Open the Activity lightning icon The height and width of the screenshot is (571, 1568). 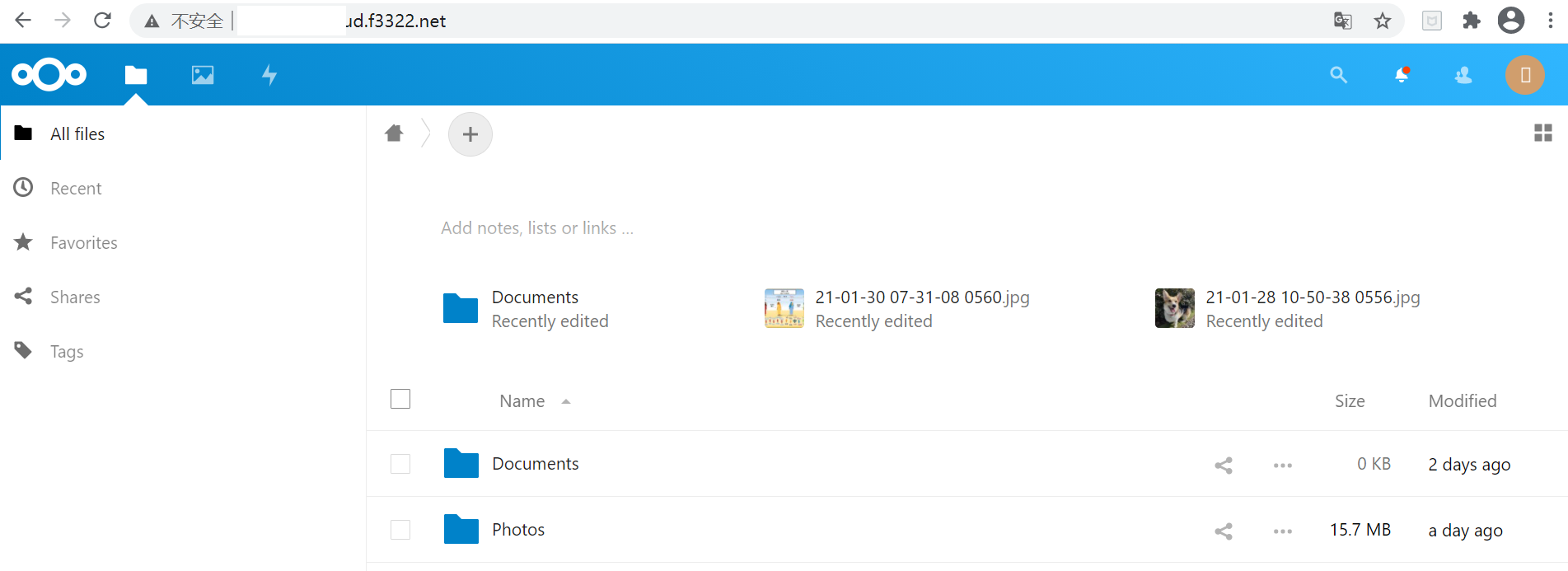269,75
